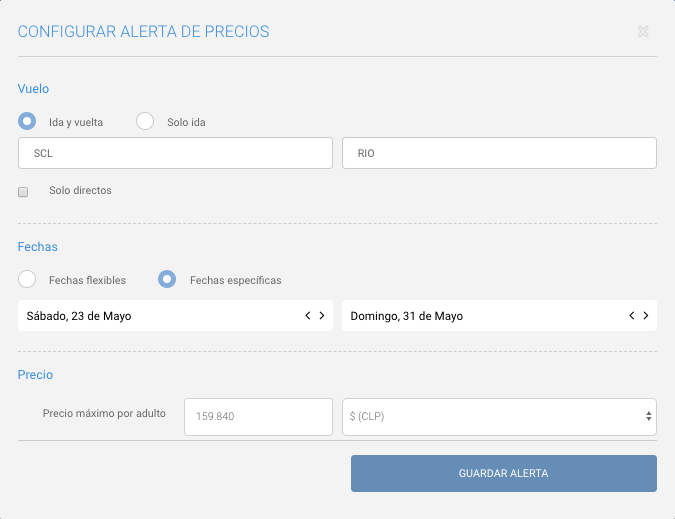Select the Ida y vuelta option
The image size is (675, 519).
[27, 121]
